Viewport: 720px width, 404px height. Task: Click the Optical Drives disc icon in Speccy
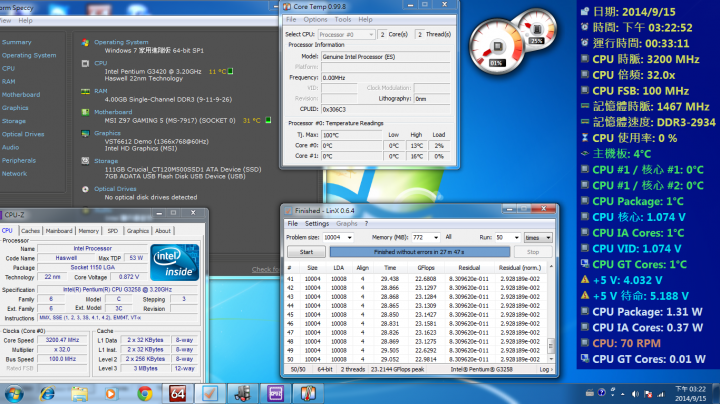[85, 189]
